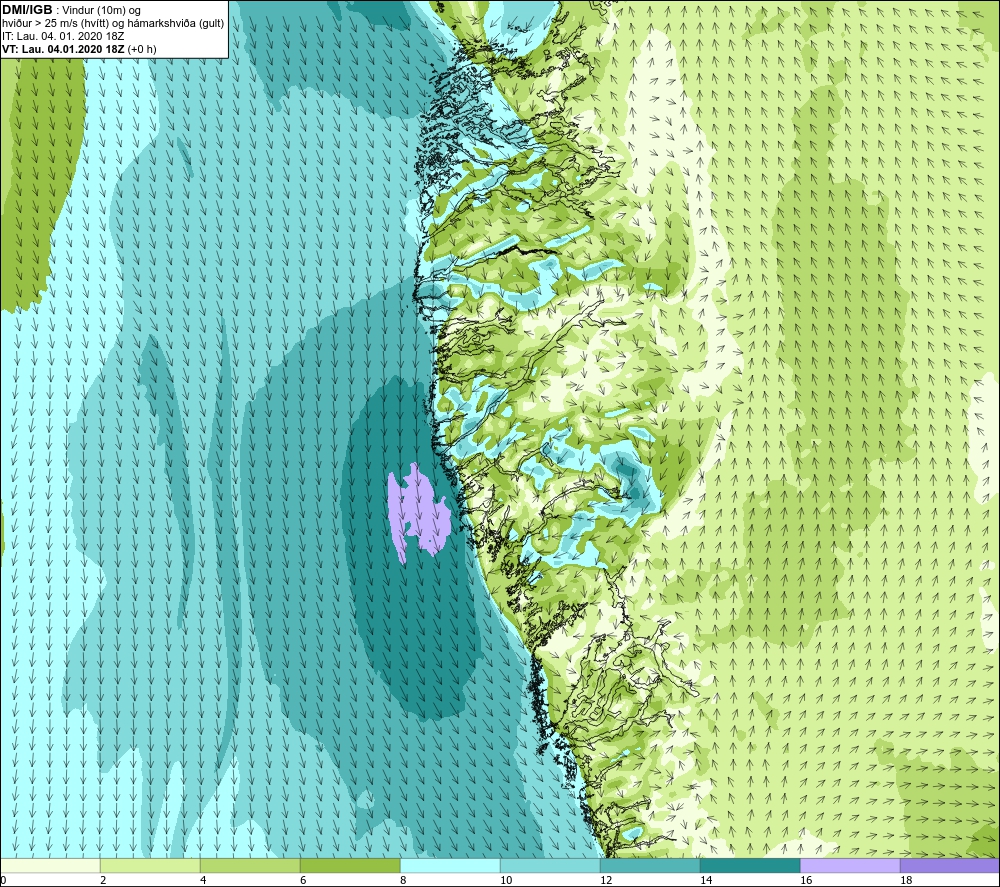The height and width of the screenshot is (887, 1000).
Task: Click the teal 12–14 m/s legend swatch
Action: (650, 865)
